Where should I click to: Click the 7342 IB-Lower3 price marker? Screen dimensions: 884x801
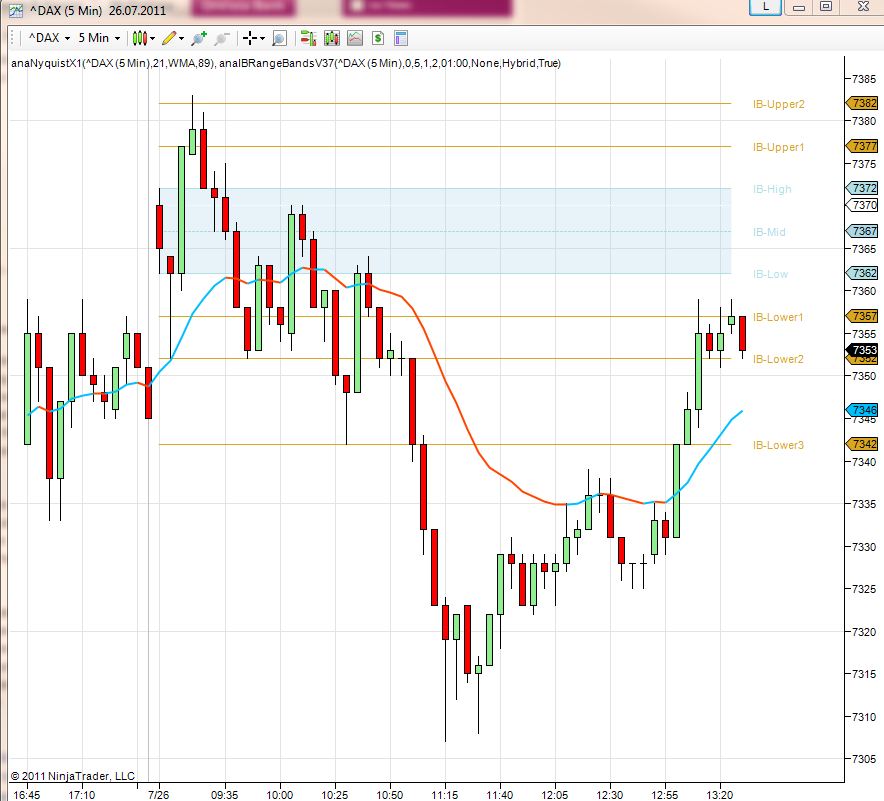(863, 444)
